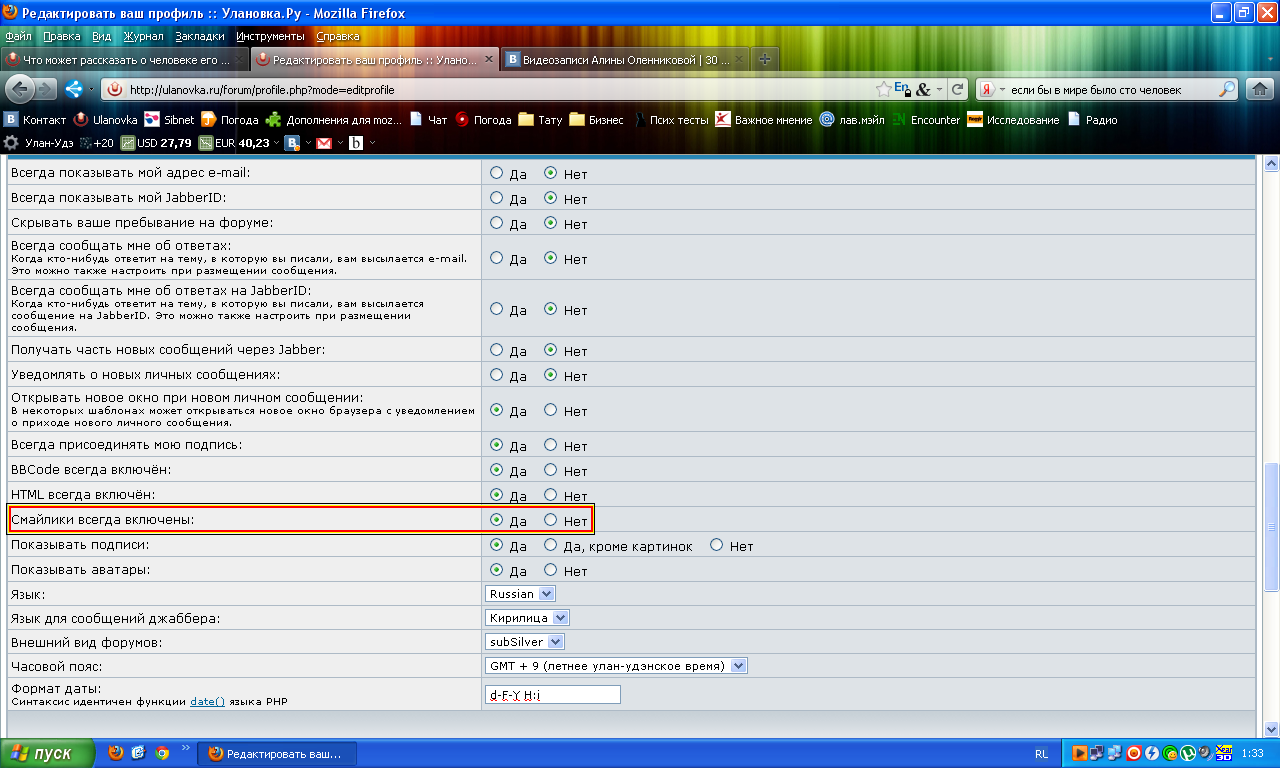Open the Бизнес bookmarks folder
1280x768 pixels.
[596, 120]
